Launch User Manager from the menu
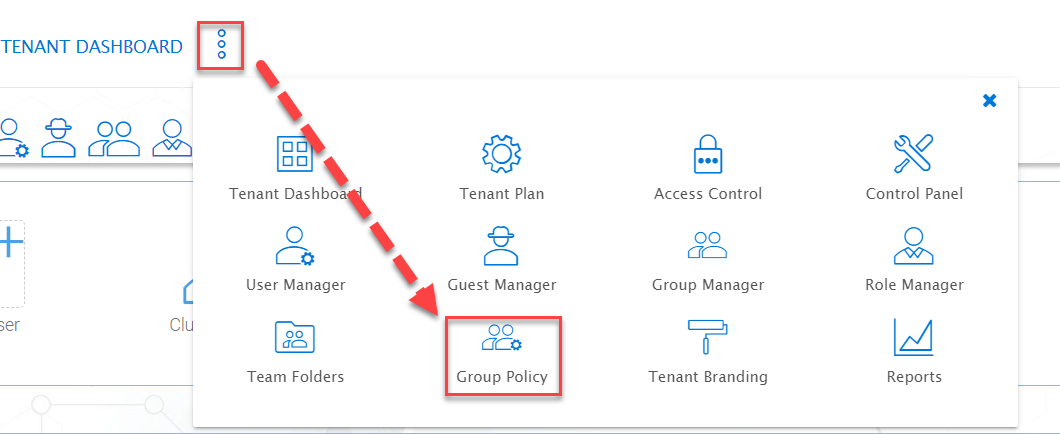Viewport: 1060px width, 434px height. [295, 246]
